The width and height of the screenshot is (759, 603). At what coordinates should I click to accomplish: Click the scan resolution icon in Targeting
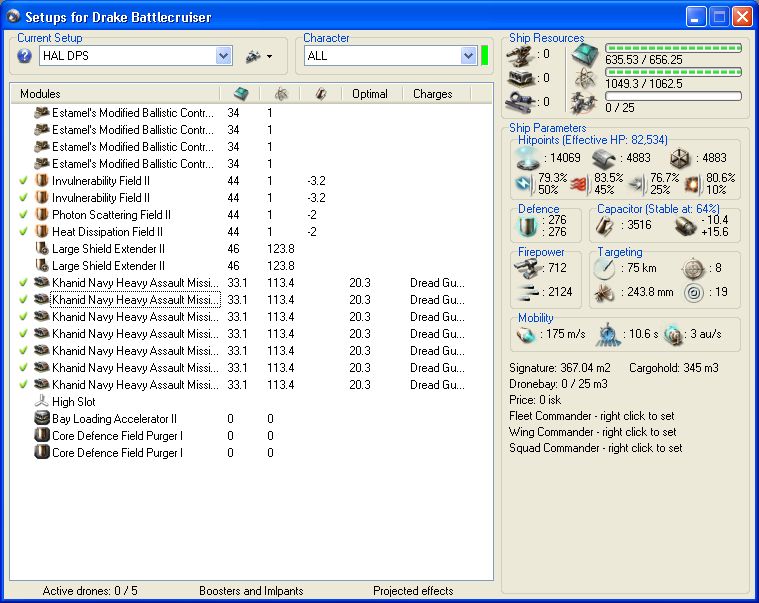click(604, 293)
